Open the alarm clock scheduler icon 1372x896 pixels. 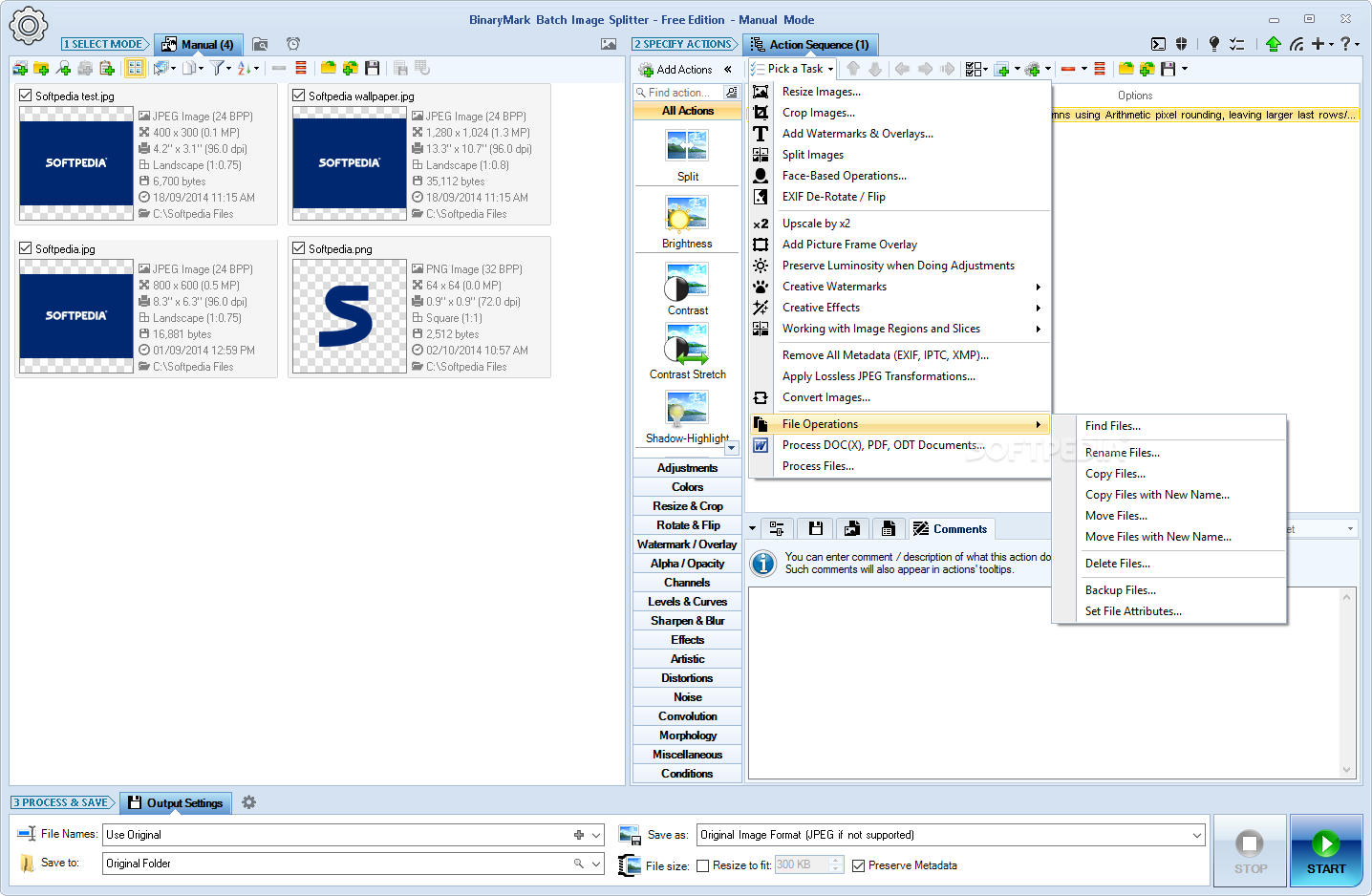click(x=293, y=44)
